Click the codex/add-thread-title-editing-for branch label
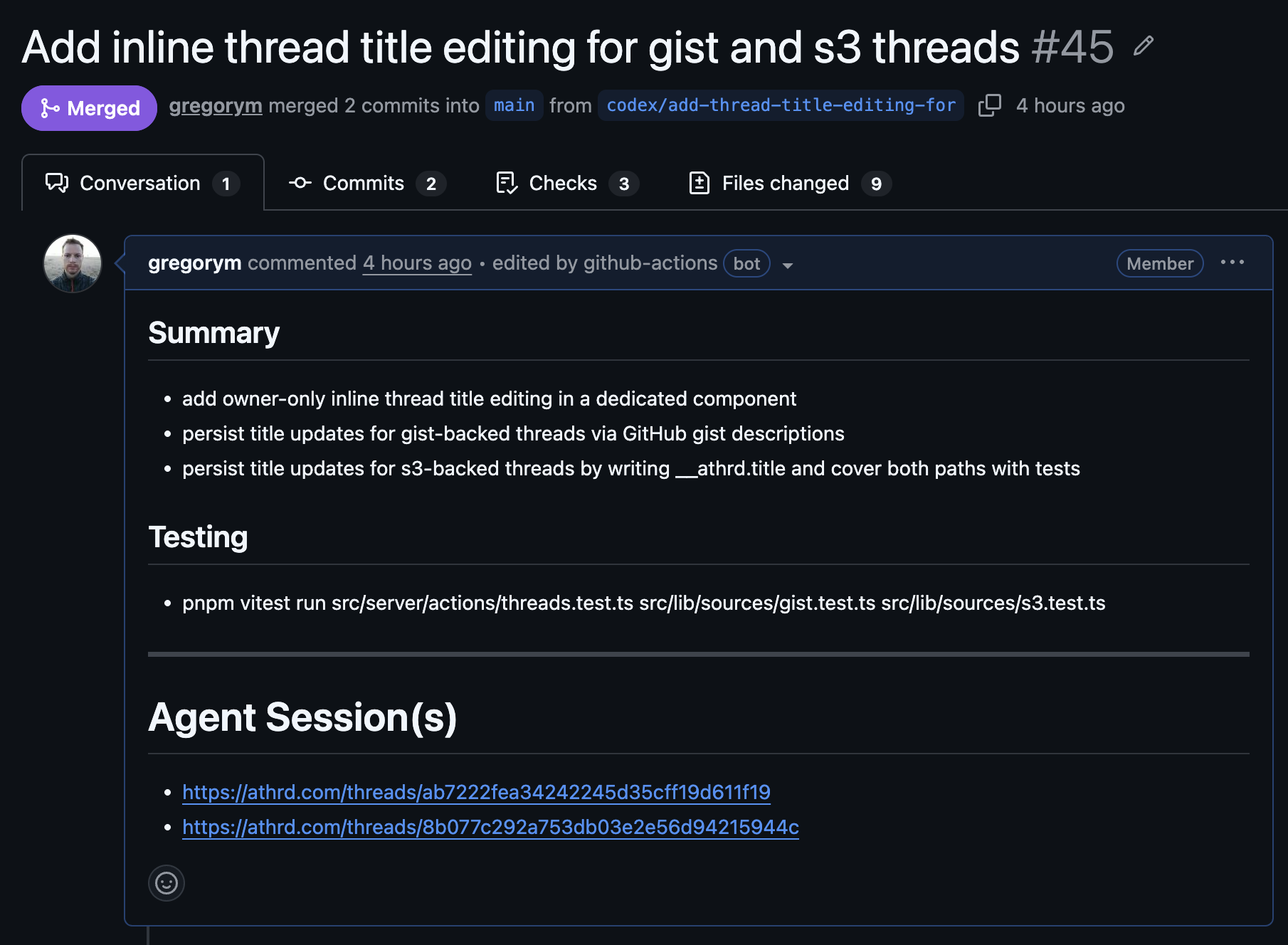The height and width of the screenshot is (945, 1288). pyautogui.click(x=781, y=105)
